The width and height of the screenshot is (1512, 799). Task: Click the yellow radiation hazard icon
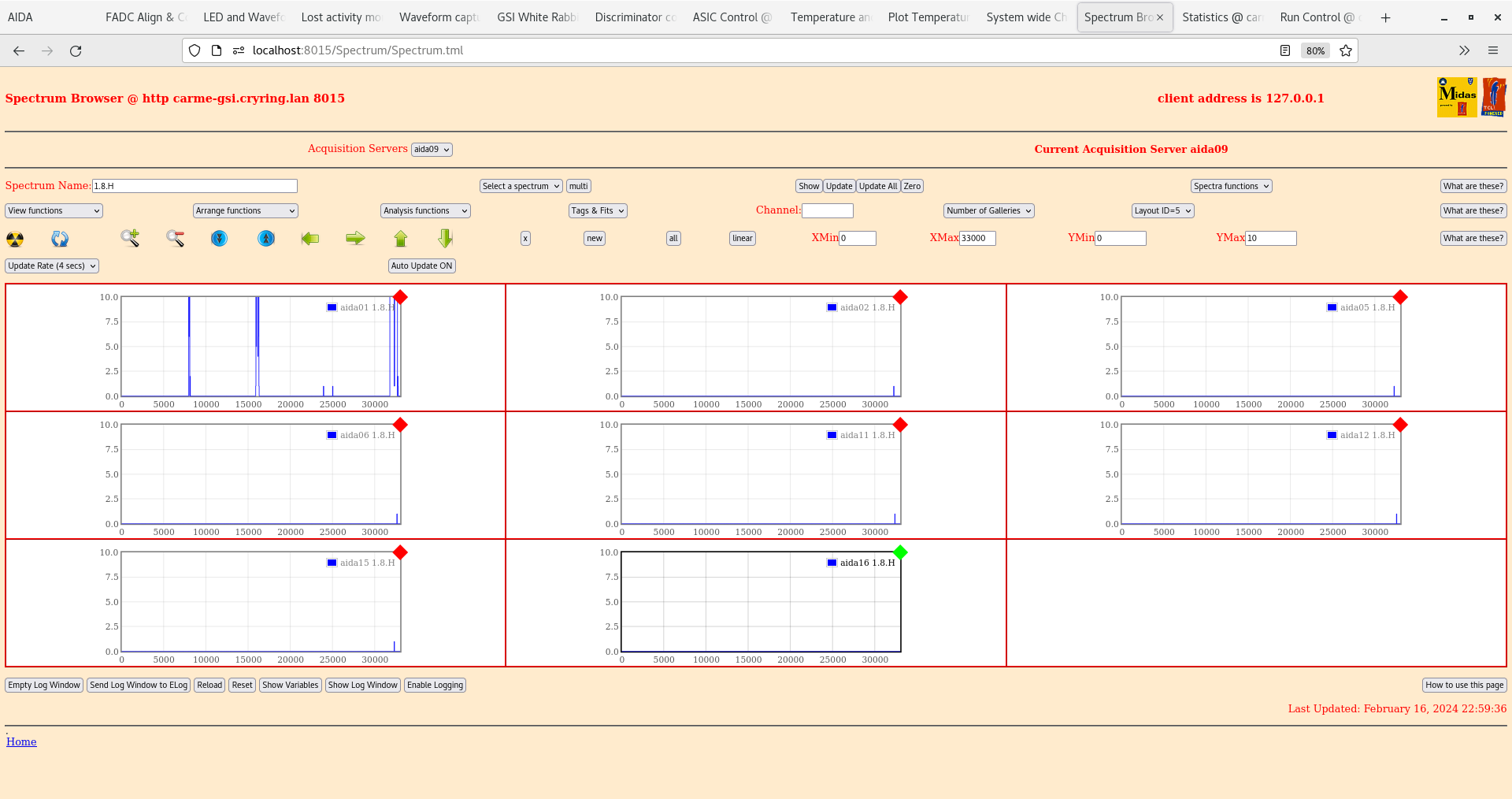tap(15, 239)
